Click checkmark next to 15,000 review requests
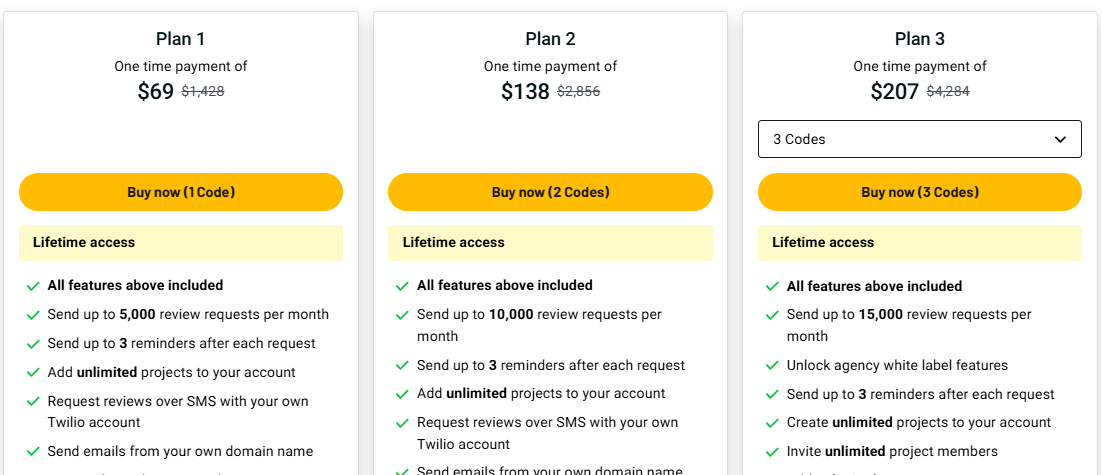The width and height of the screenshot is (1102, 475). (x=772, y=315)
